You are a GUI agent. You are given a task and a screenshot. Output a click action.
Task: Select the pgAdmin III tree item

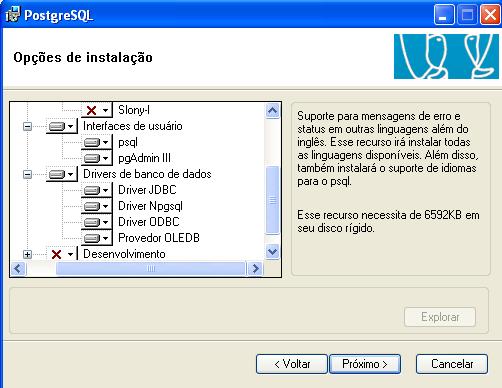point(144,158)
